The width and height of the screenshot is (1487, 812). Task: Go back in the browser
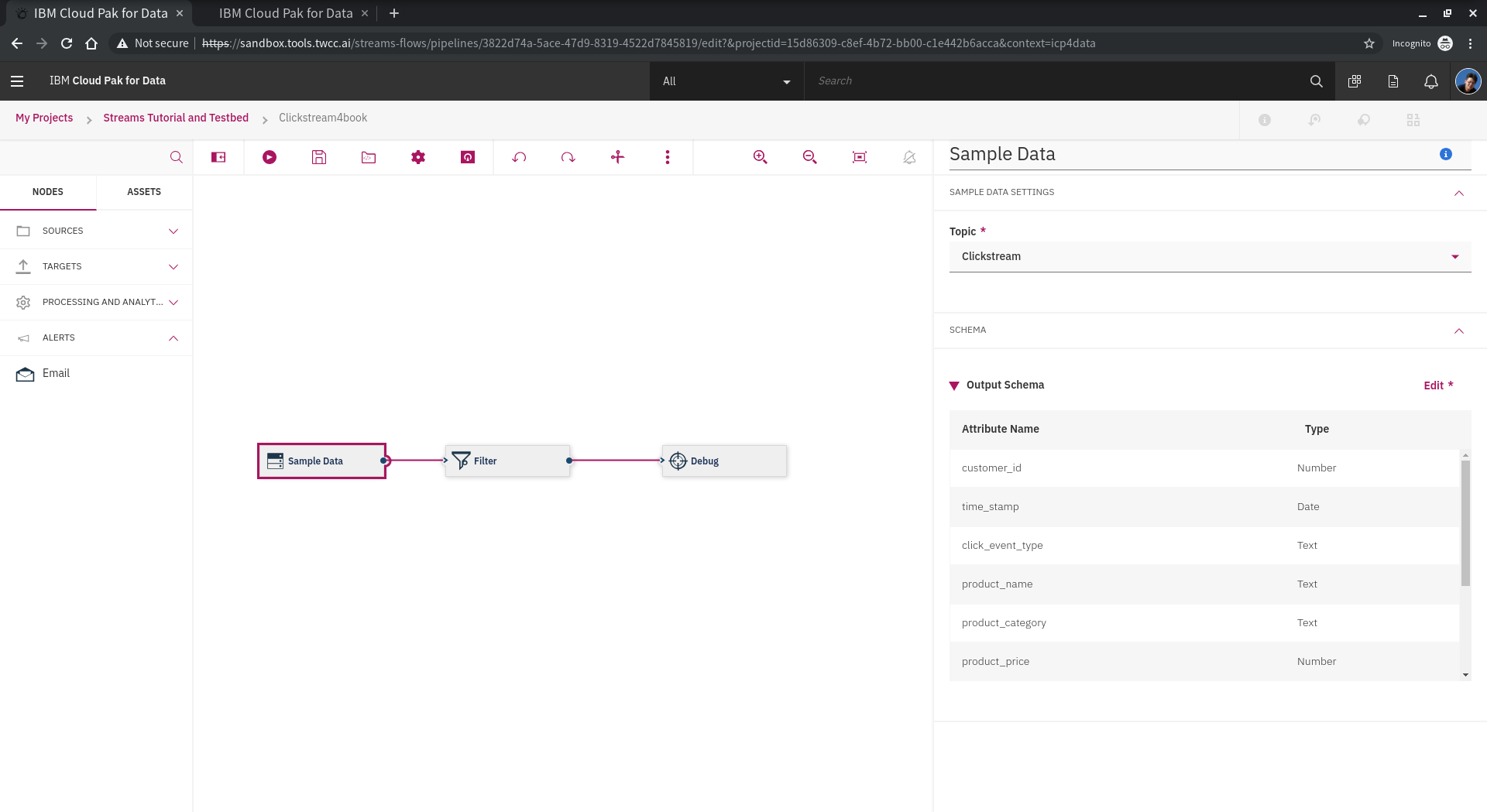click(x=17, y=43)
